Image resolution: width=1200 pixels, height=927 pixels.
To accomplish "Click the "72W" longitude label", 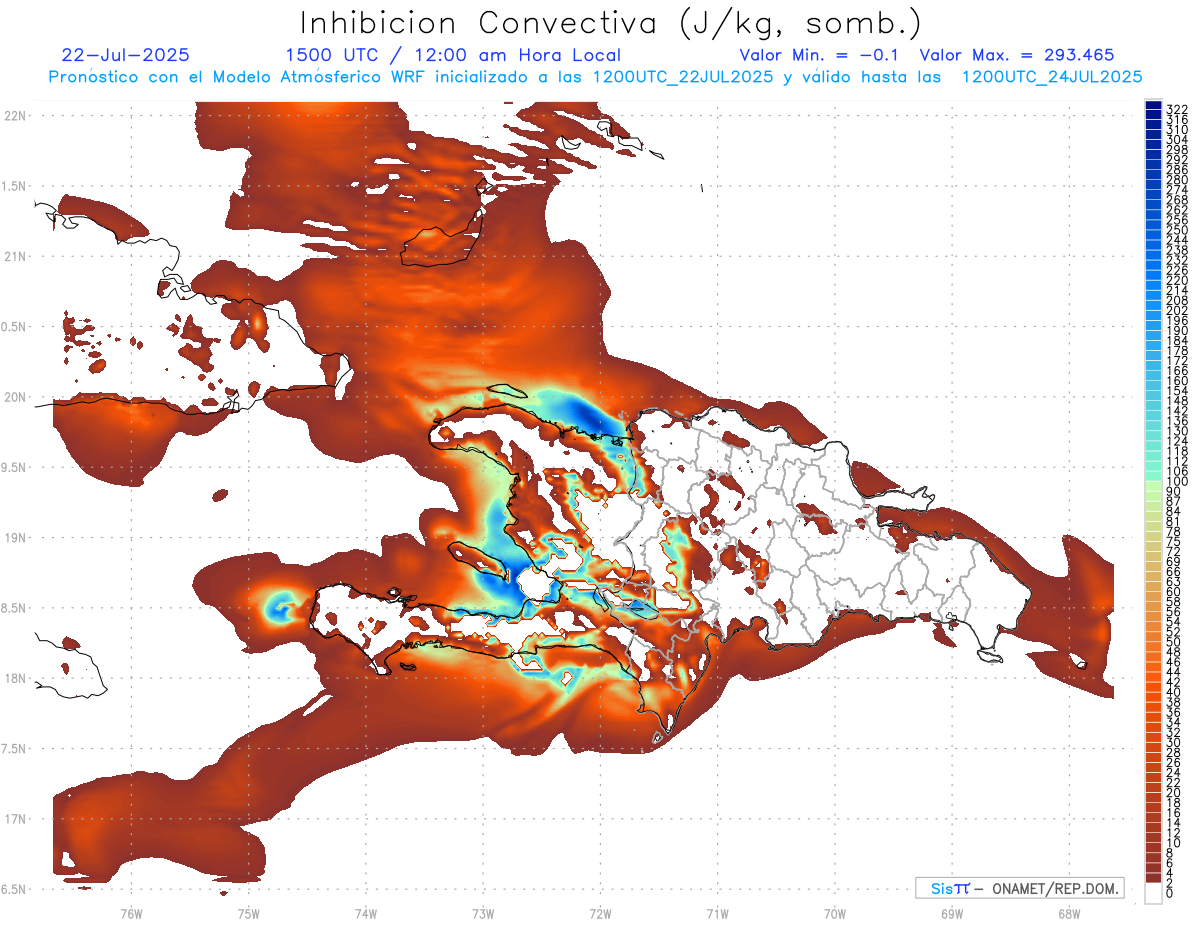I will 600,913.
